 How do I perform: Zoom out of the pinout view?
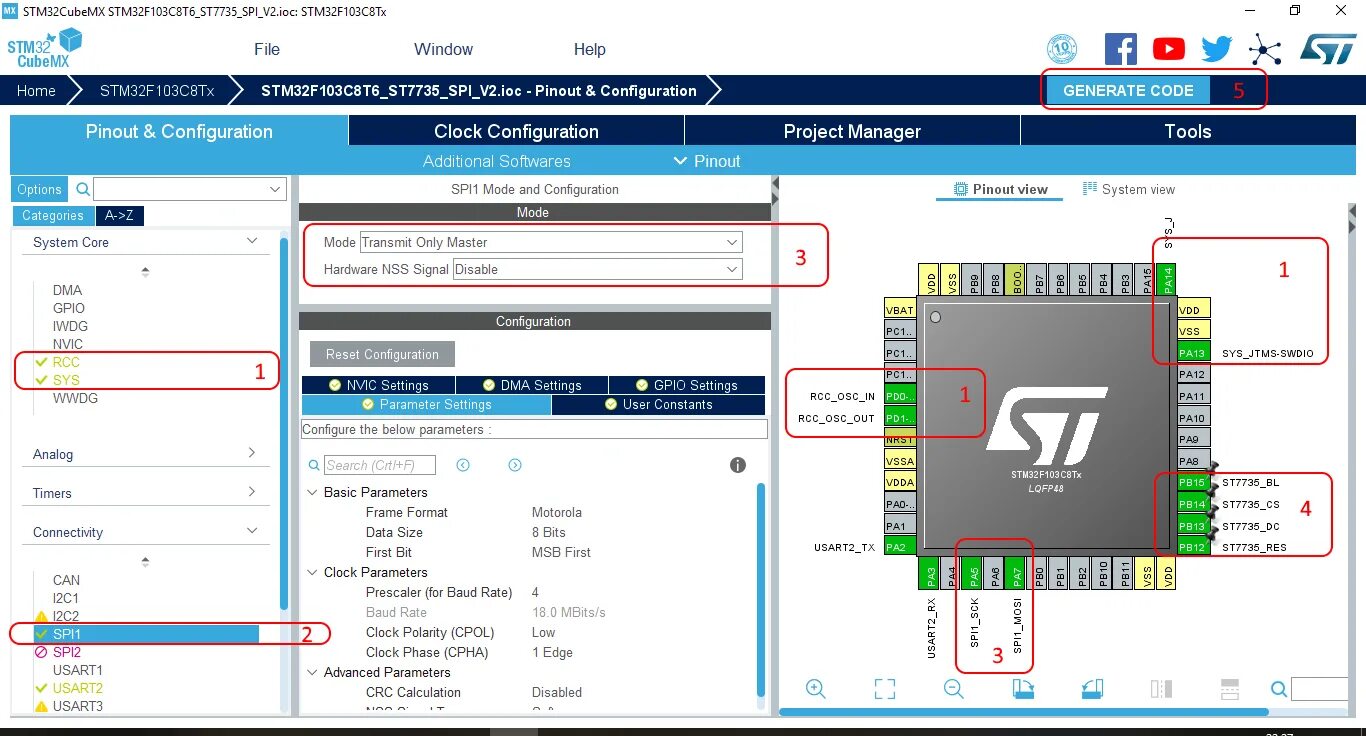pos(953,688)
